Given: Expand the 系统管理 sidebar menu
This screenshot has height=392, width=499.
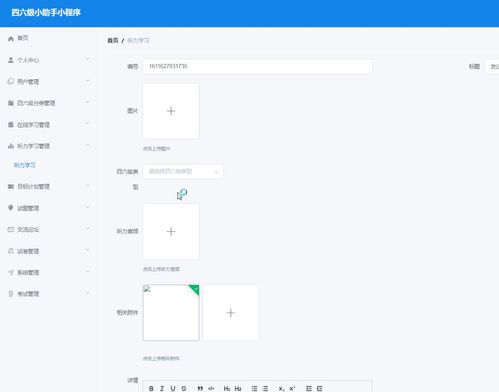Looking at the screenshot, I should (49, 272).
